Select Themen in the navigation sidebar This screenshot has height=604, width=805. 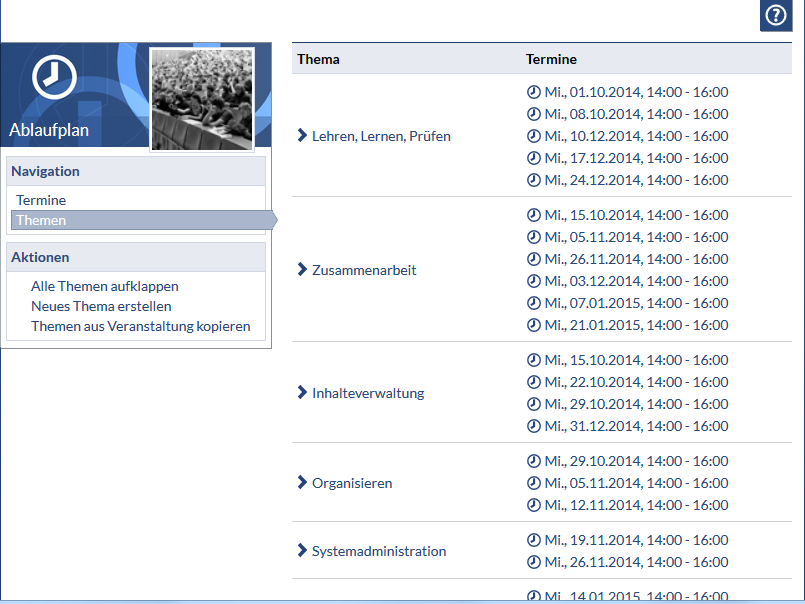point(41,220)
